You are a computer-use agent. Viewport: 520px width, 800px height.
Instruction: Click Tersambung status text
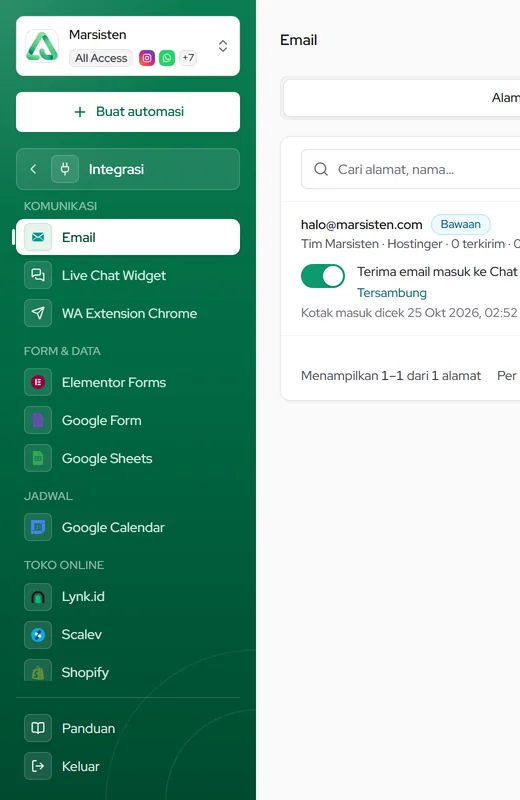(392, 293)
